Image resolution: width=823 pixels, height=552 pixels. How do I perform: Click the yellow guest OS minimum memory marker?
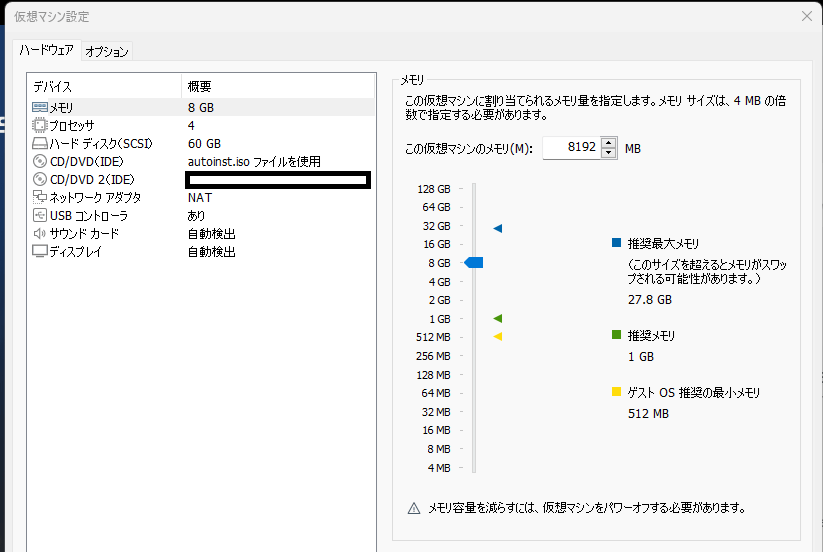[x=498, y=337]
